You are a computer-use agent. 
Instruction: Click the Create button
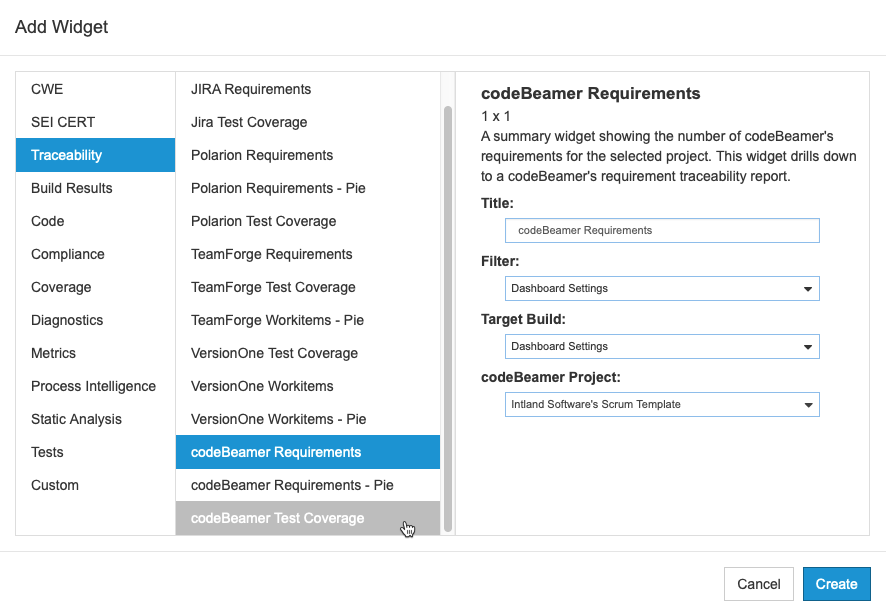click(836, 584)
